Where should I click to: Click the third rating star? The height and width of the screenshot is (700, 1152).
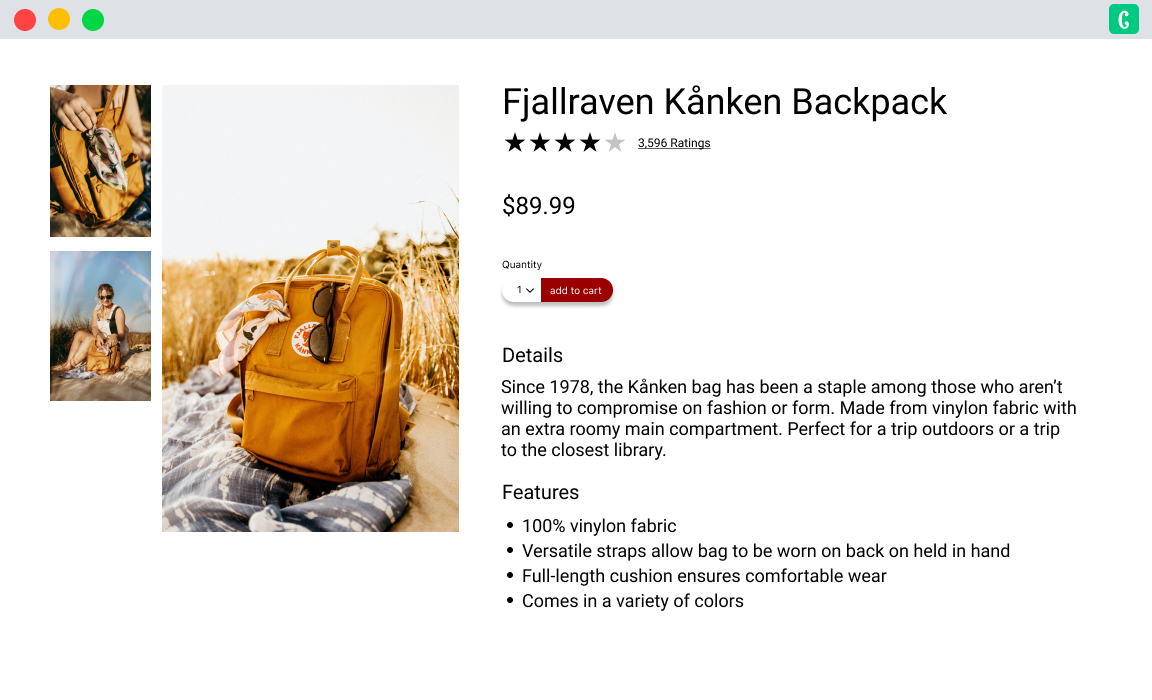pos(565,142)
